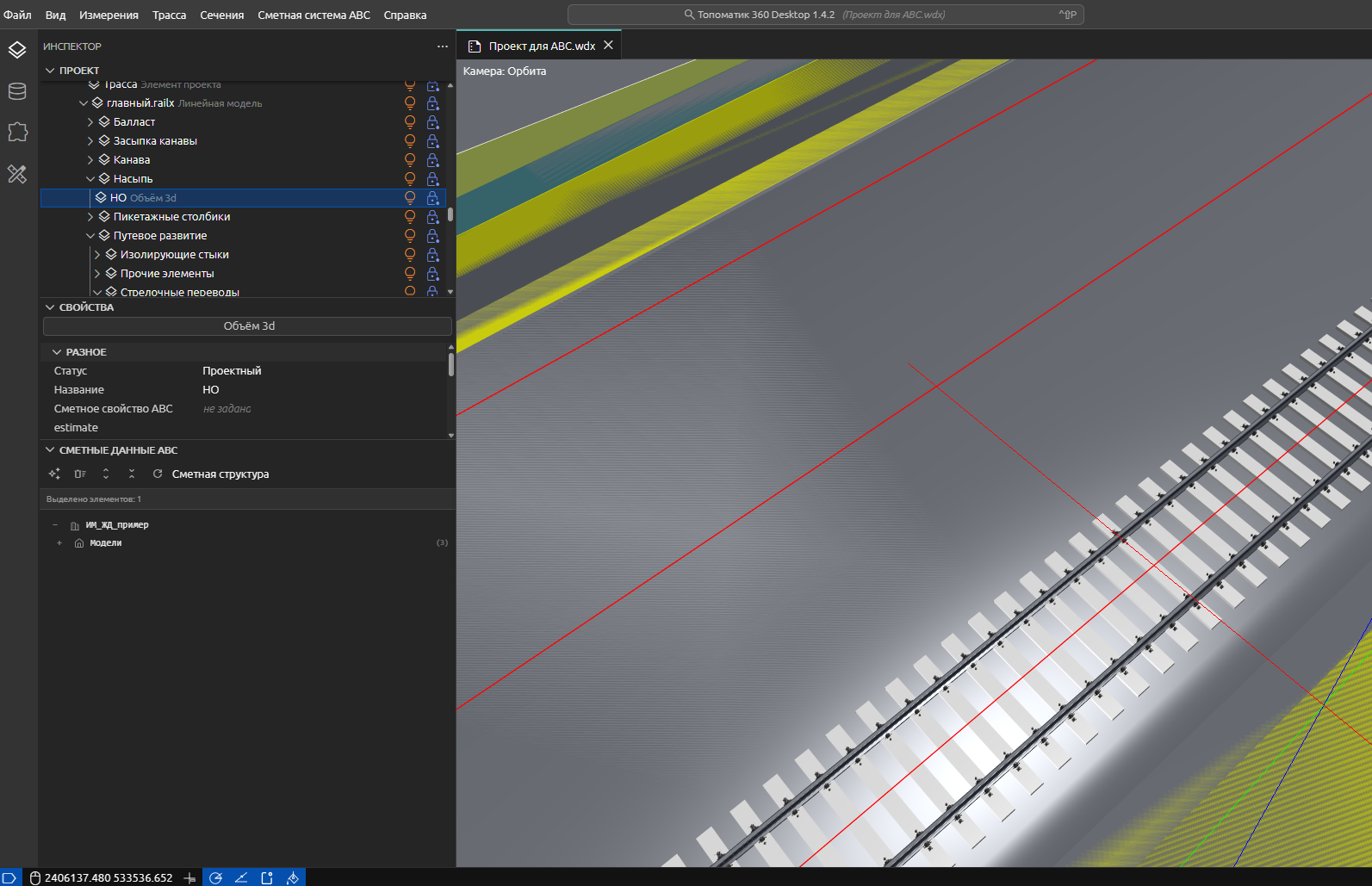1372x886 pixels.
Task: Open the Вид menu
Action: point(55,15)
